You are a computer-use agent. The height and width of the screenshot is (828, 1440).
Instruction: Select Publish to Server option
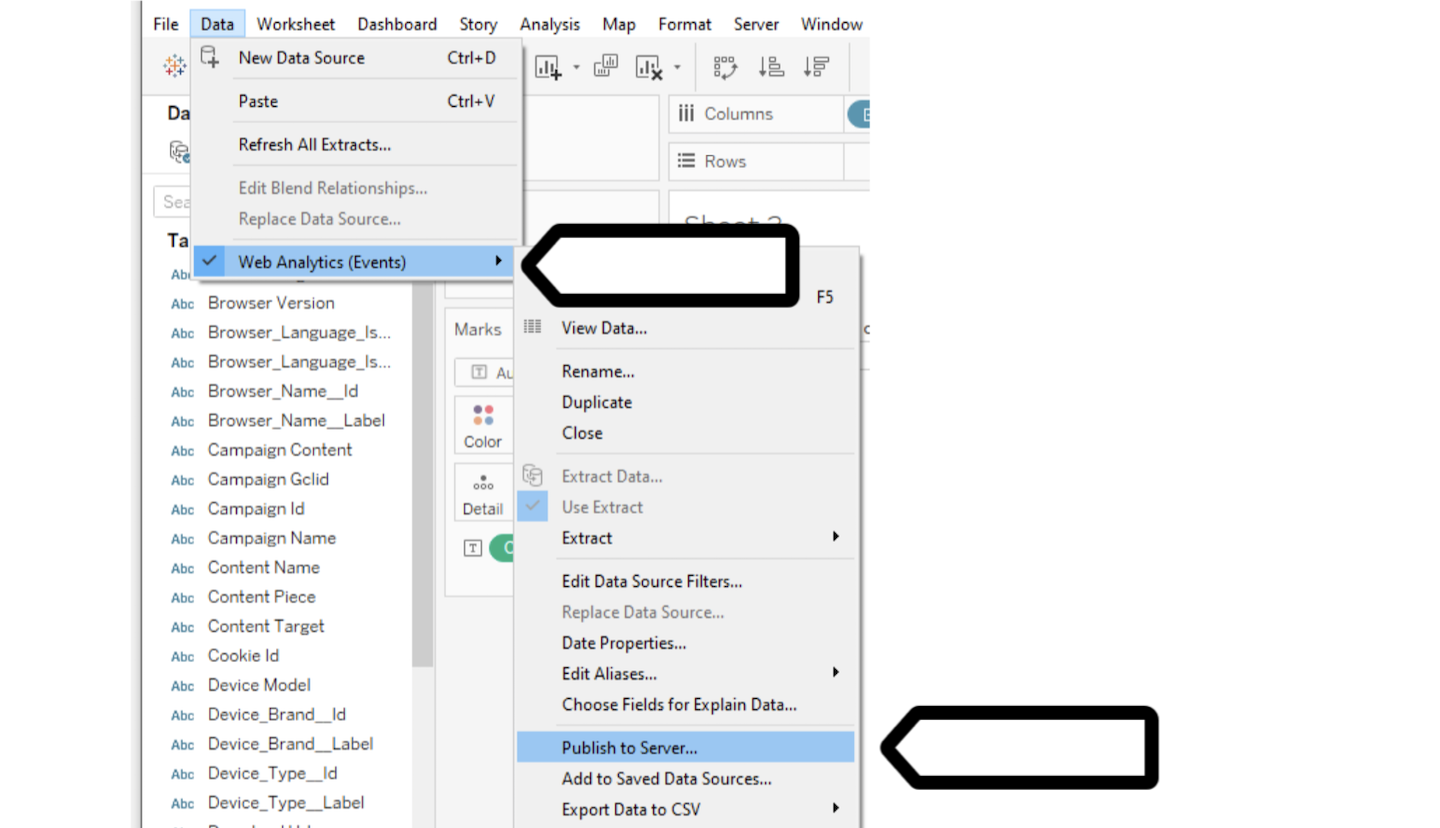pyautogui.click(x=686, y=747)
